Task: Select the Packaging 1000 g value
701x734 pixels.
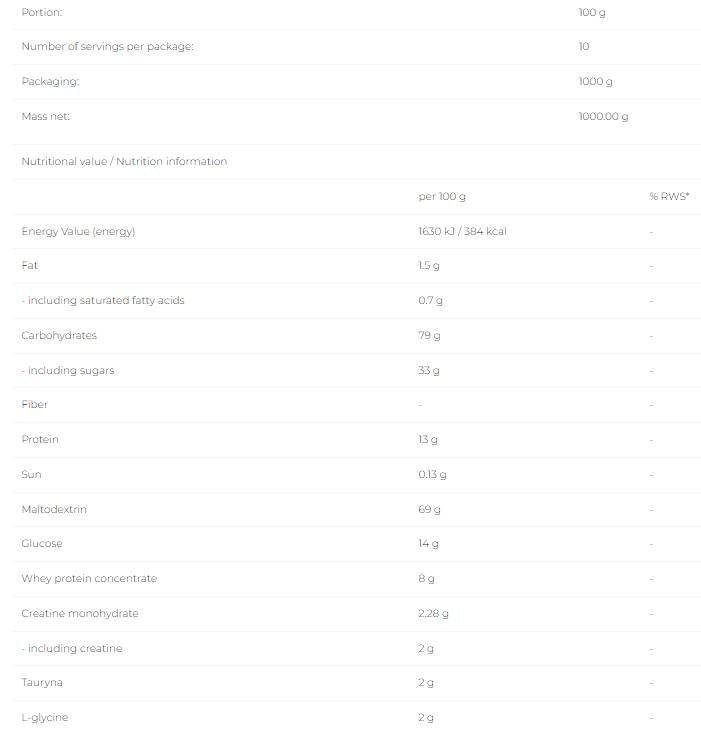Action: [x=595, y=81]
